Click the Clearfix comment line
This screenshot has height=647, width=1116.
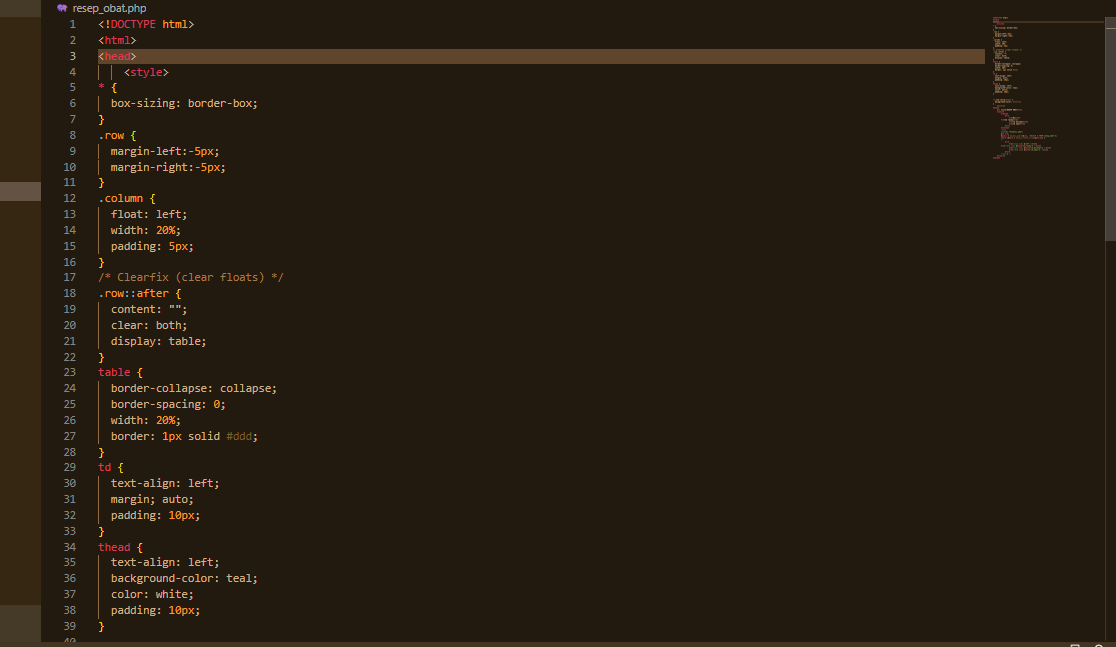(x=191, y=278)
